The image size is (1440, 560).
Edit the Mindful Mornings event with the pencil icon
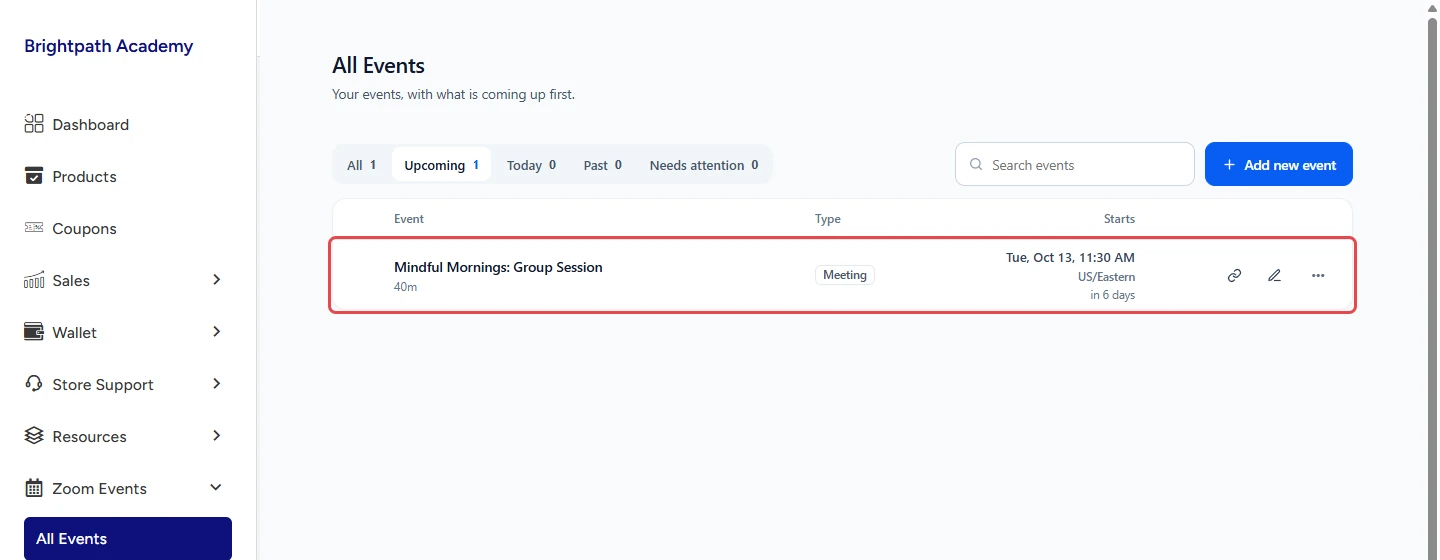(x=1274, y=275)
